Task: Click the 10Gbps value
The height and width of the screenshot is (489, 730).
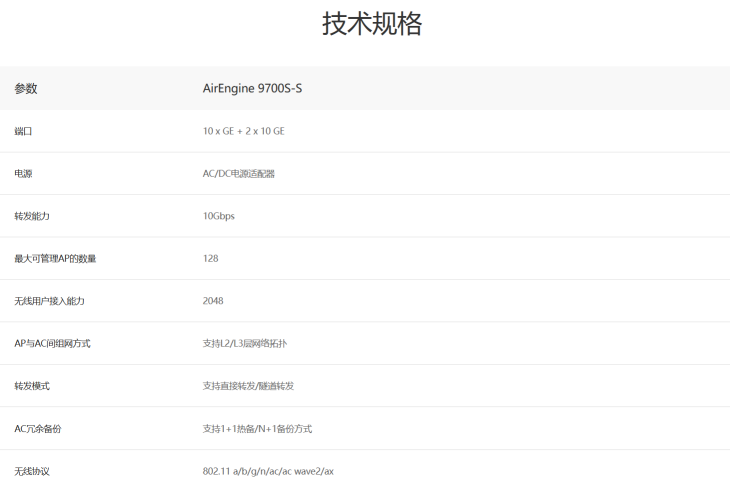Action: [x=218, y=216]
